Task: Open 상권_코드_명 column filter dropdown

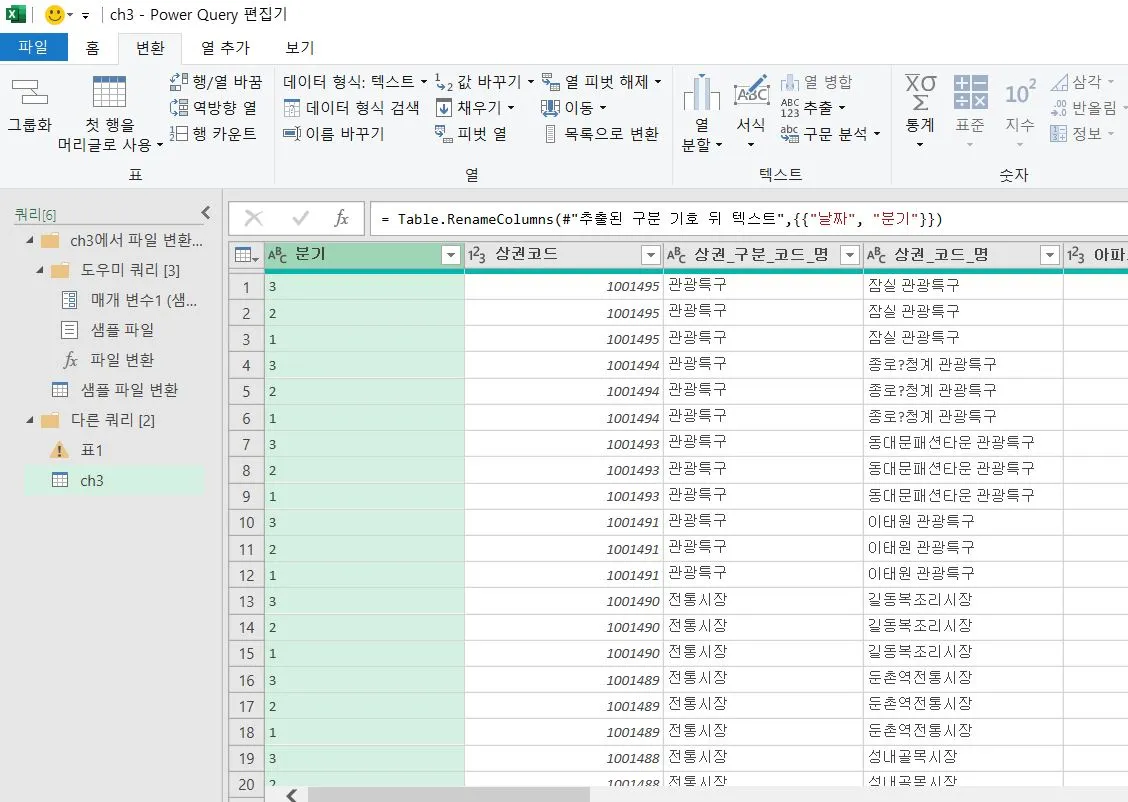Action: (x=1050, y=255)
